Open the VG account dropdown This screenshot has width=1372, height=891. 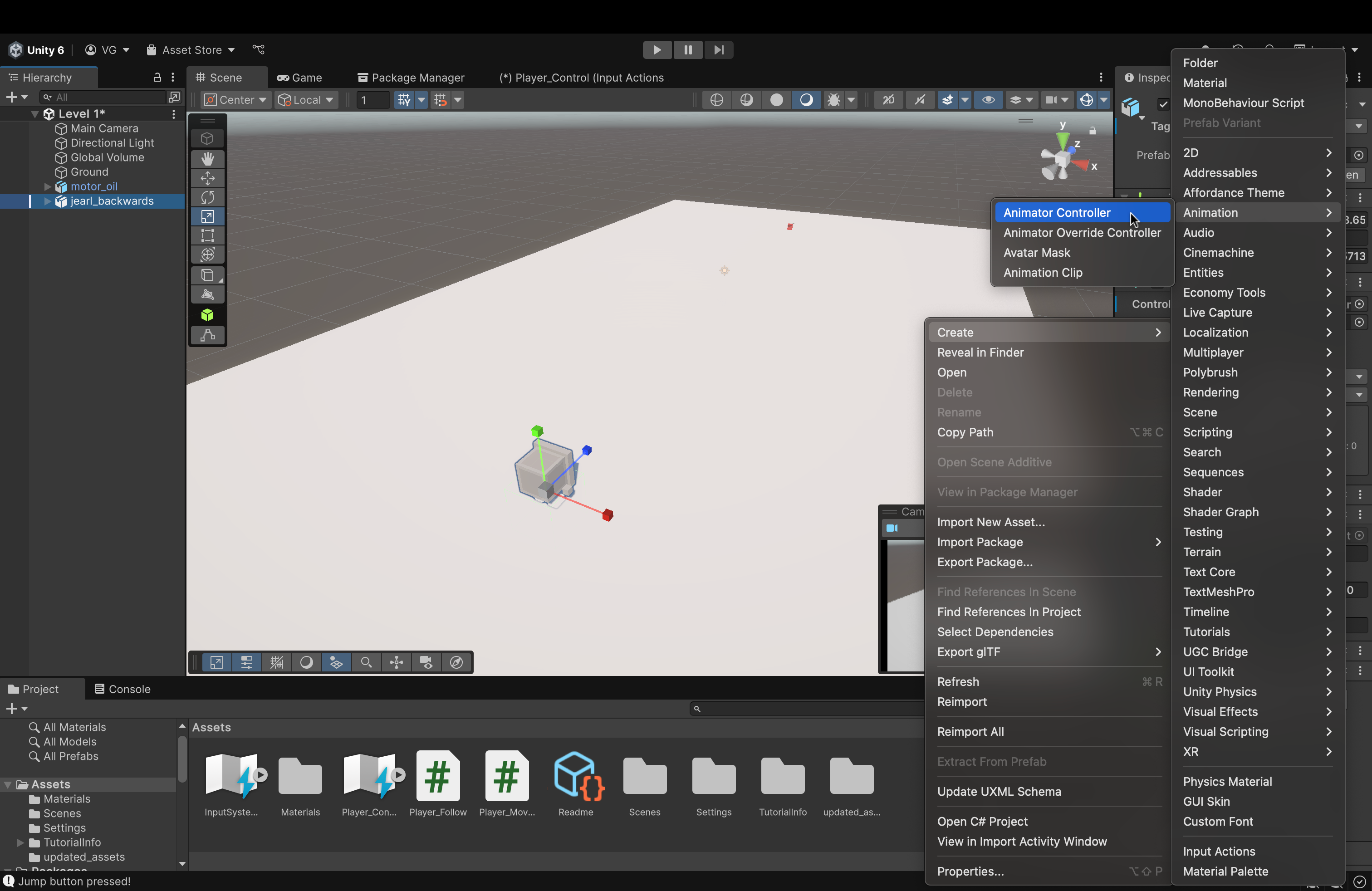[x=107, y=50]
